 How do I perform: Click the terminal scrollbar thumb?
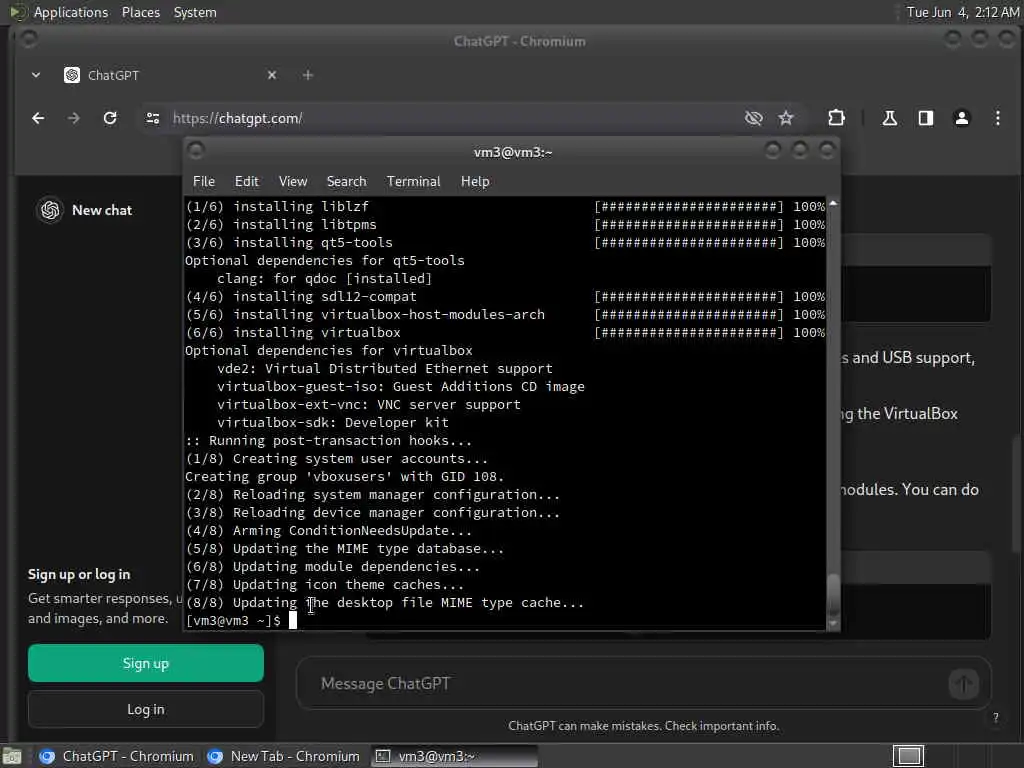coord(833,594)
